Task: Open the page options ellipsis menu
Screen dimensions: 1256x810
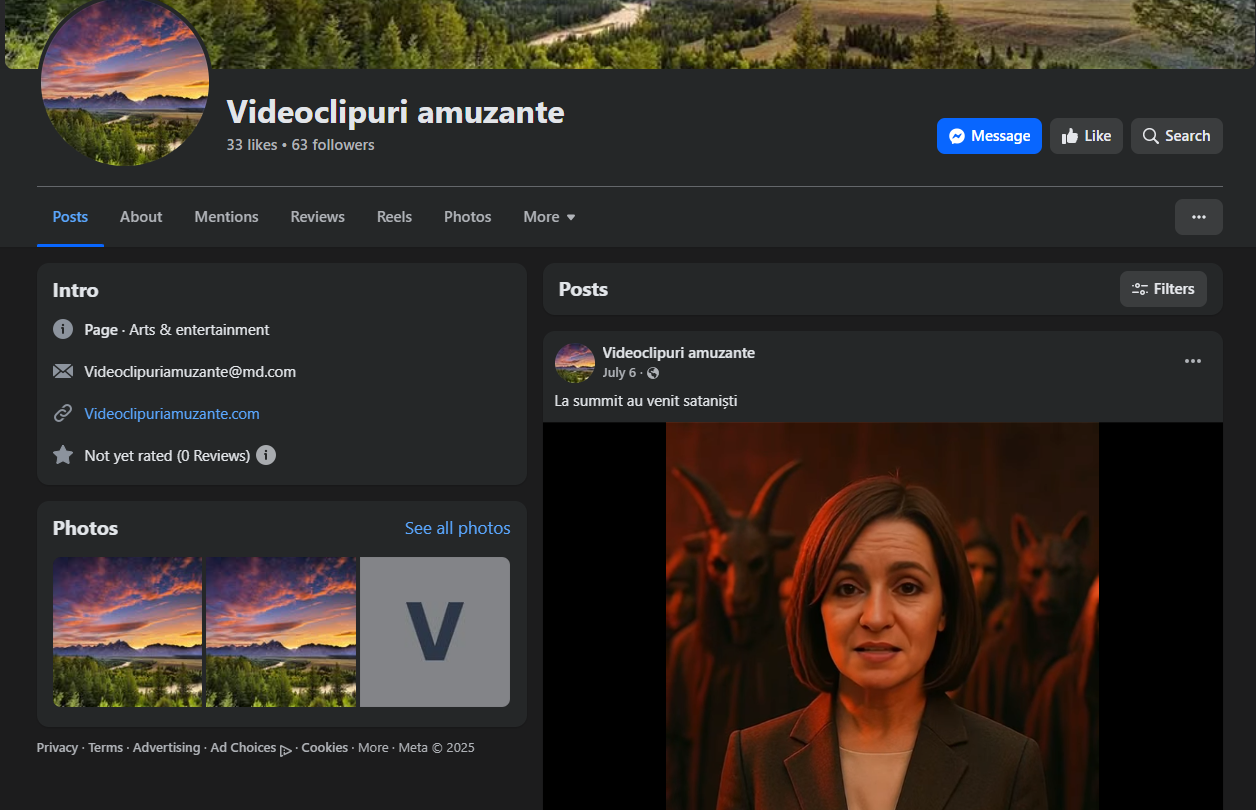Action: (1198, 217)
